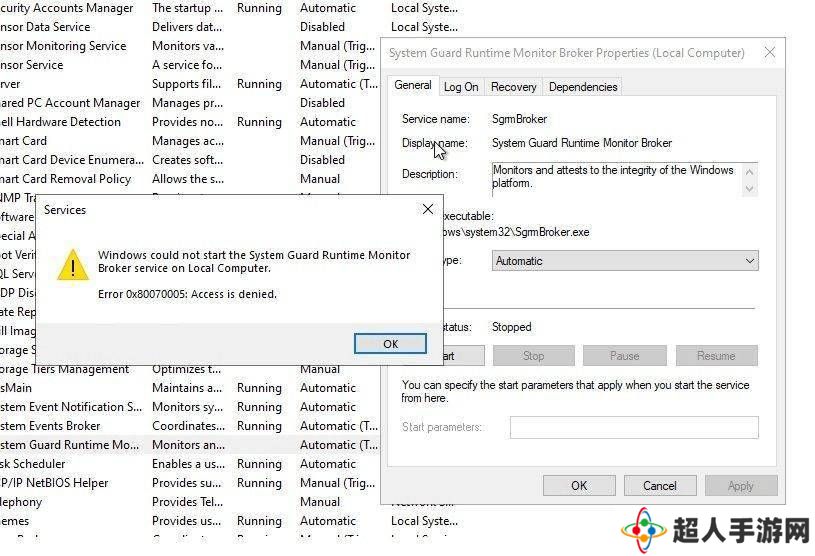
Task: Select the System Event Notification service row
Action: tap(190, 407)
